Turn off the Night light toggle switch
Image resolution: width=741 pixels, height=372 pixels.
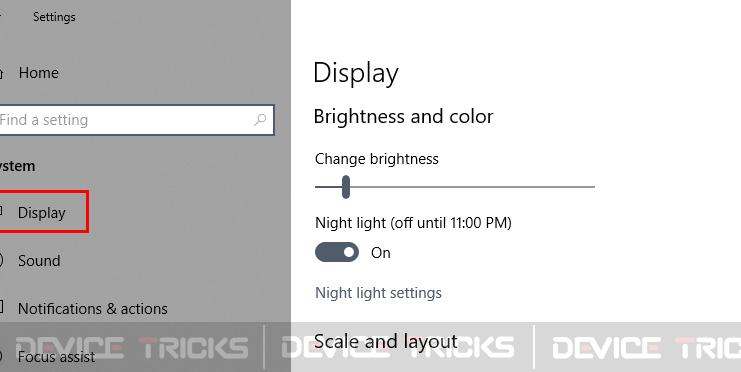[x=337, y=252]
